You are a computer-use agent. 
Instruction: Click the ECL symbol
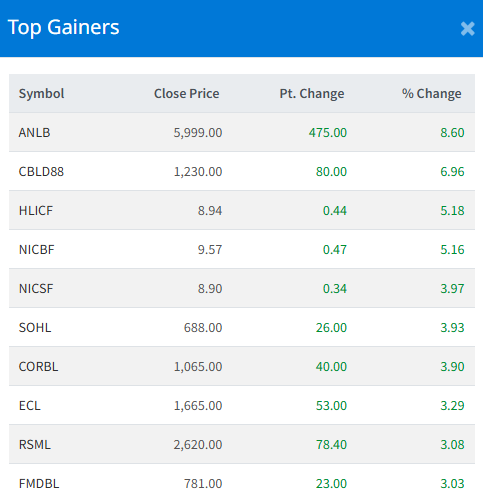(x=30, y=406)
